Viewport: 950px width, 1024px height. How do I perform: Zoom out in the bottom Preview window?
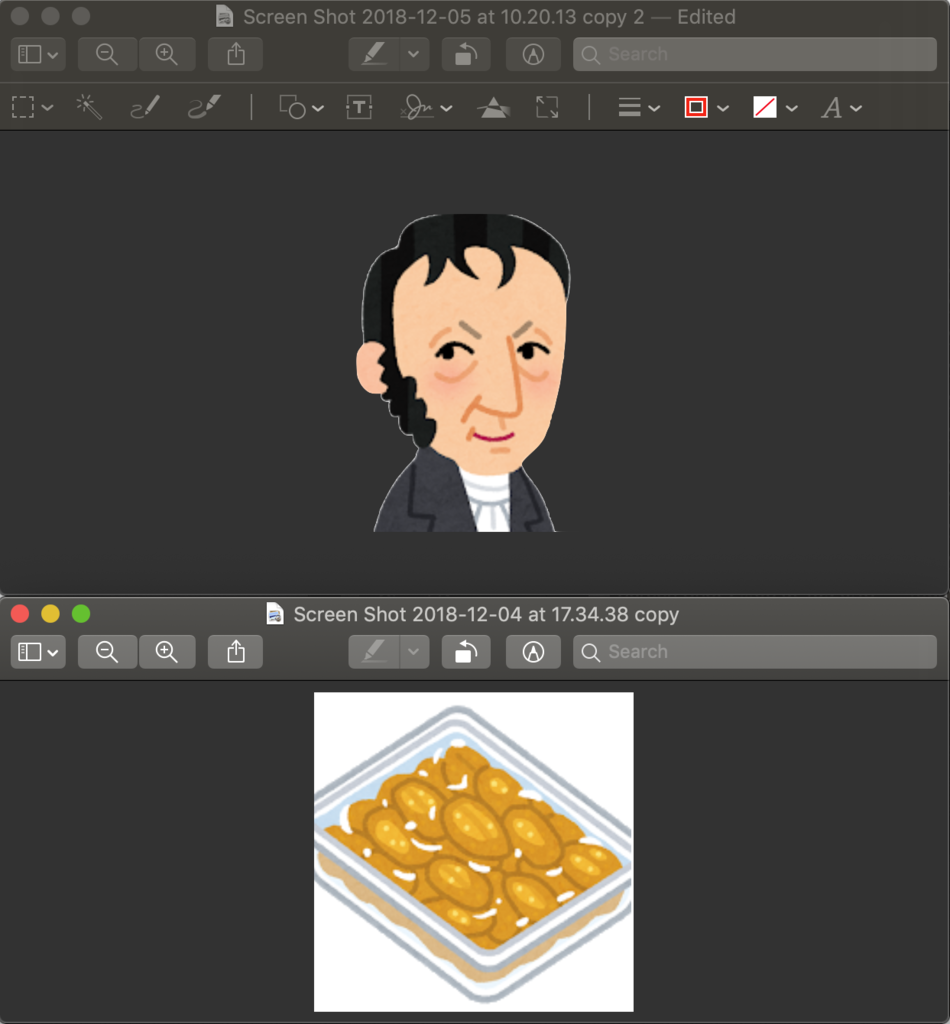pyautogui.click(x=107, y=652)
